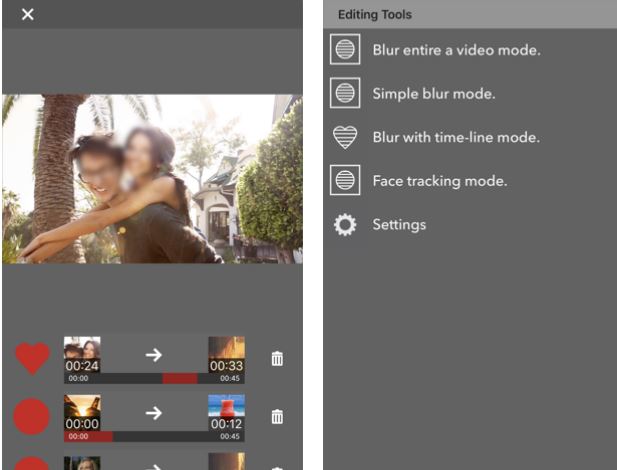Image resolution: width=617 pixels, height=470 pixels.
Task: Open the Settings gear icon
Action: click(x=345, y=225)
